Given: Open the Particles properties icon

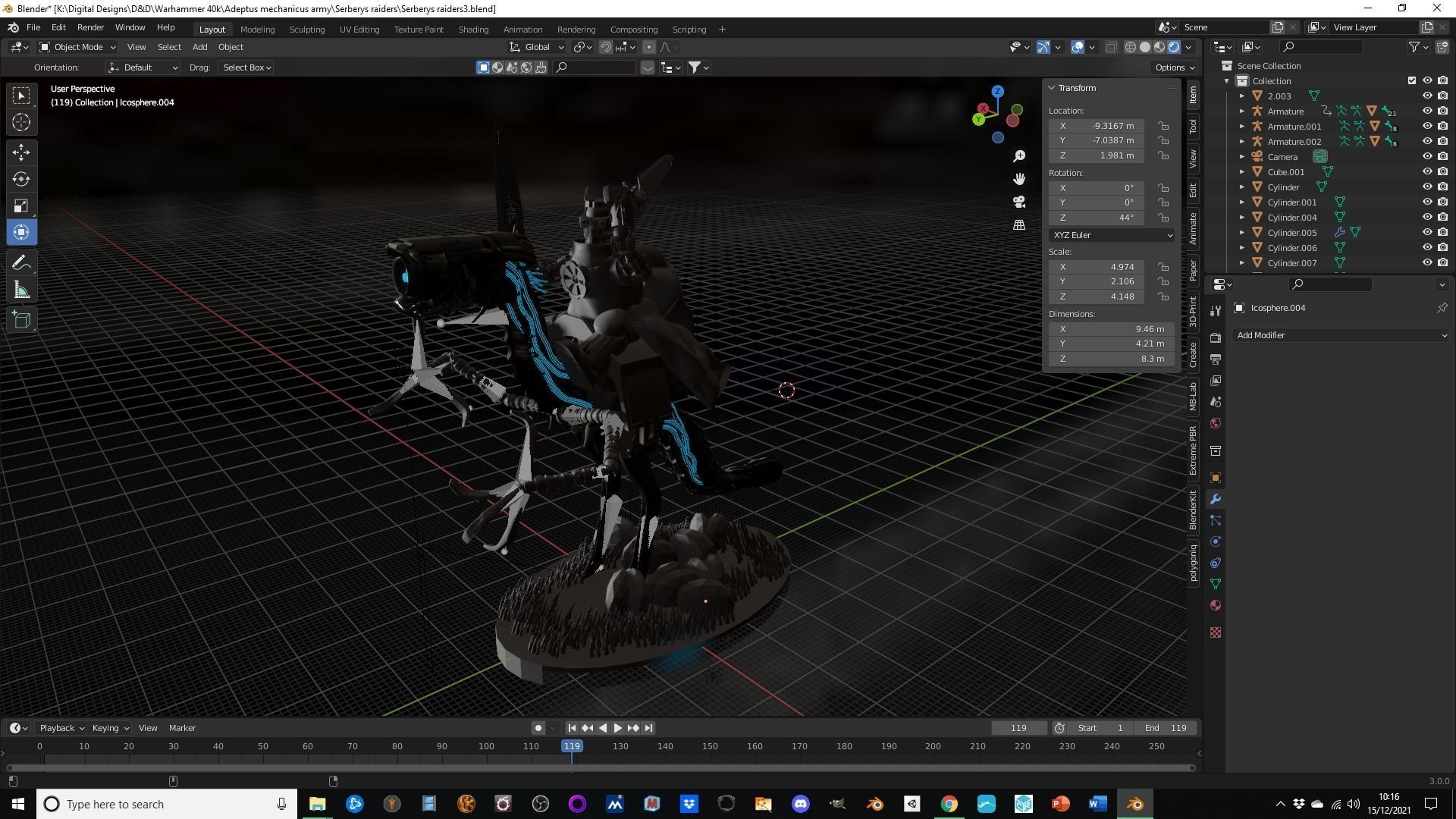Looking at the screenshot, I should (1216, 520).
